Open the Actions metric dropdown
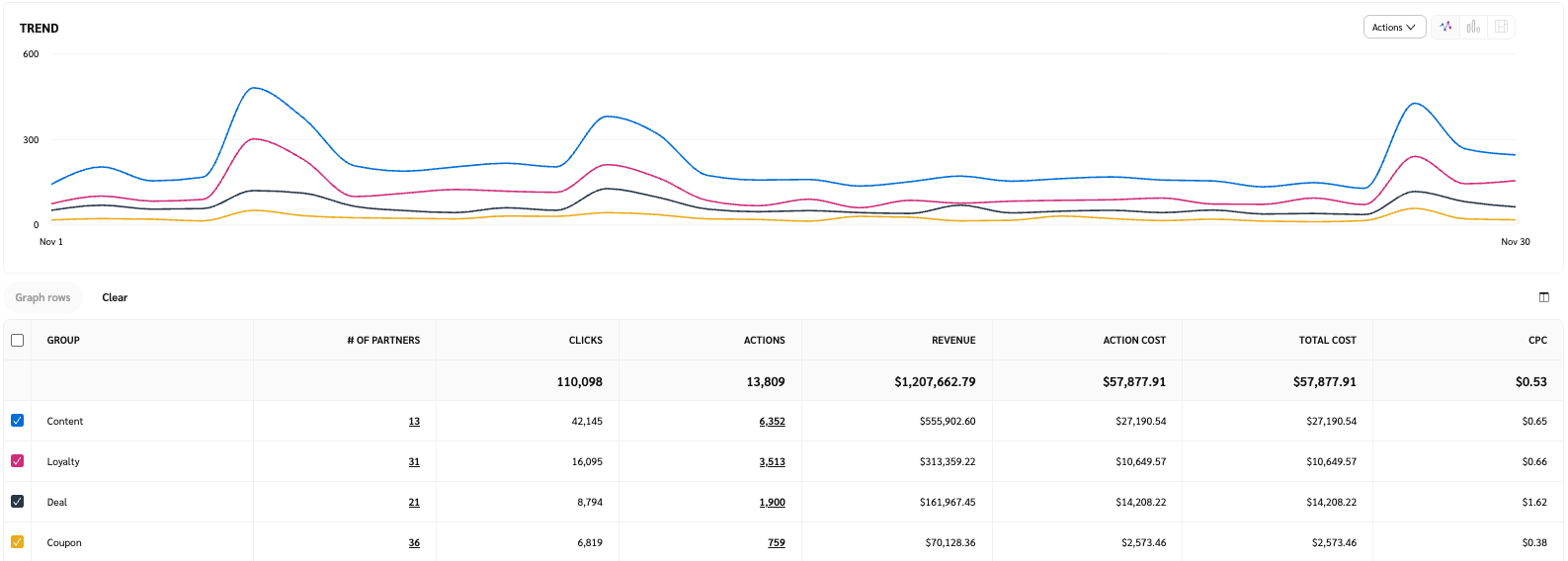 (1394, 27)
